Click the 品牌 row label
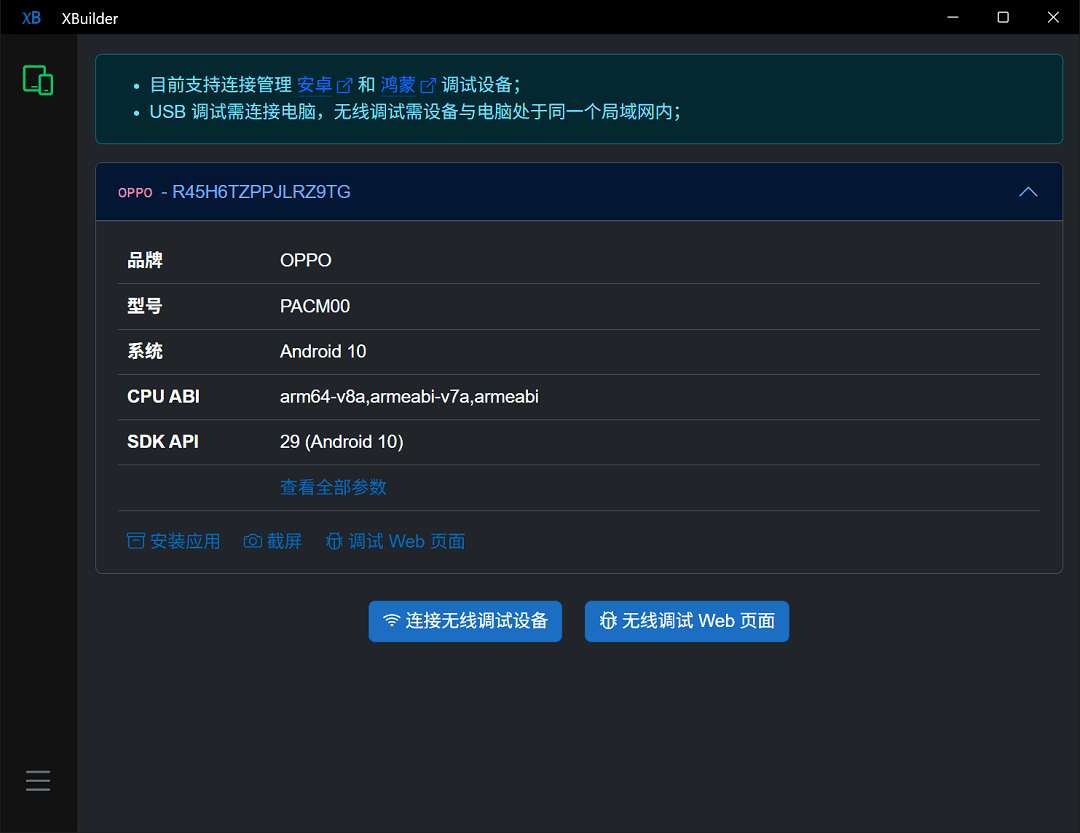The width and height of the screenshot is (1080, 833). tap(145, 260)
